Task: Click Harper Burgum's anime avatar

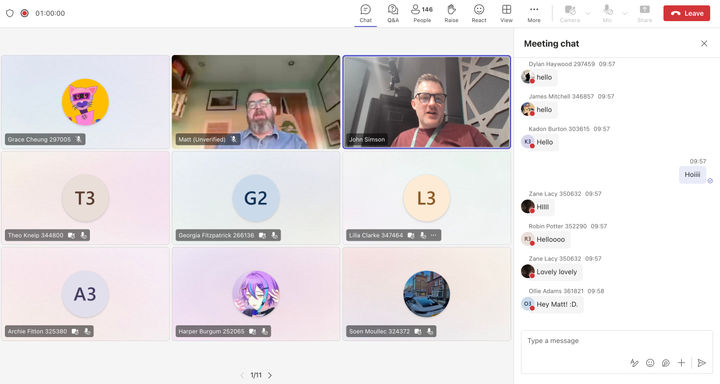Action: [x=256, y=294]
